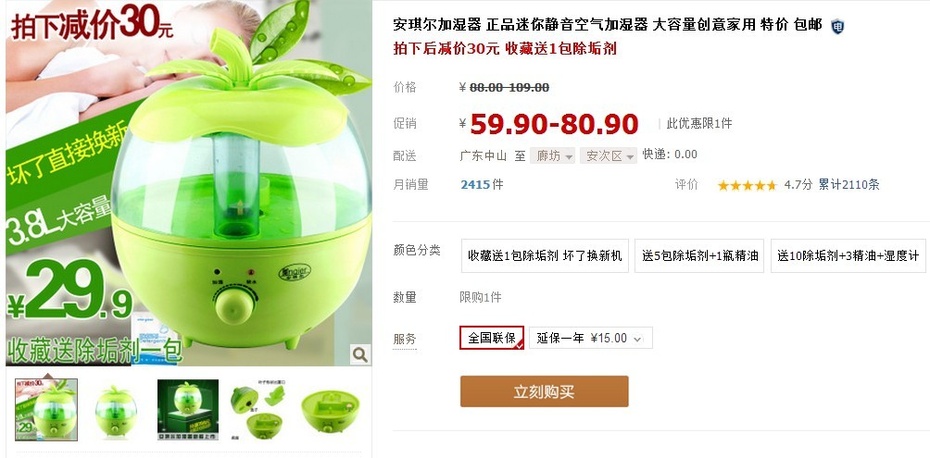Click the 立刻购买 buy now button
This screenshot has width=930, height=458.
544,392
